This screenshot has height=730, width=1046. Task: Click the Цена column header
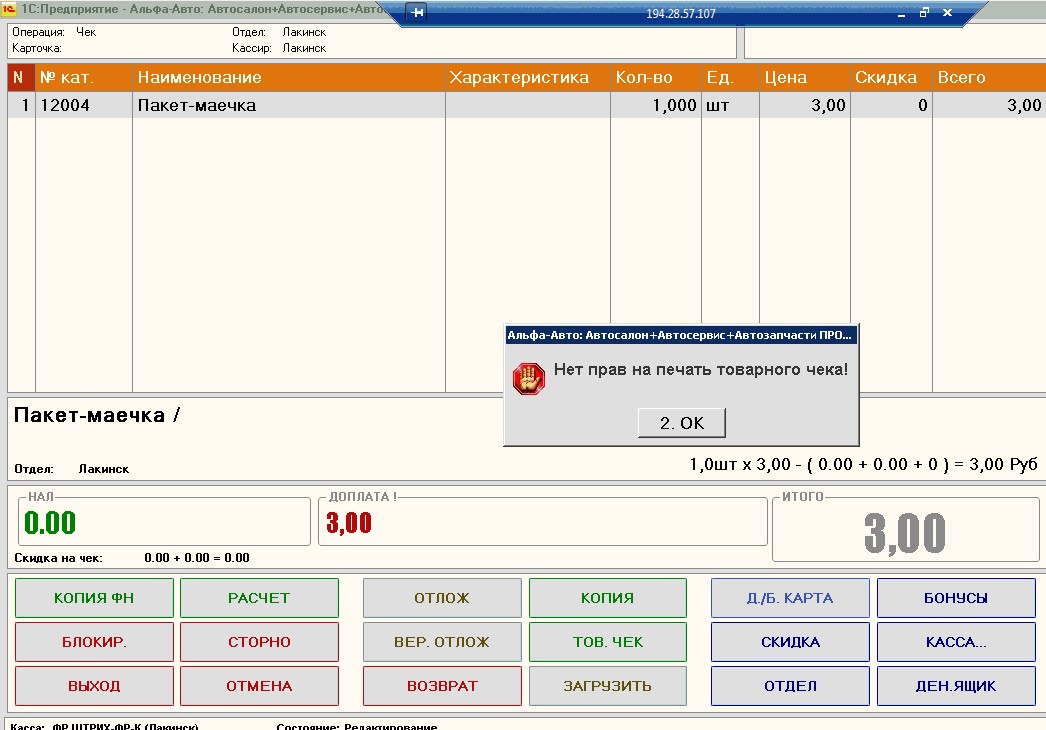click(x=805, y=77)
